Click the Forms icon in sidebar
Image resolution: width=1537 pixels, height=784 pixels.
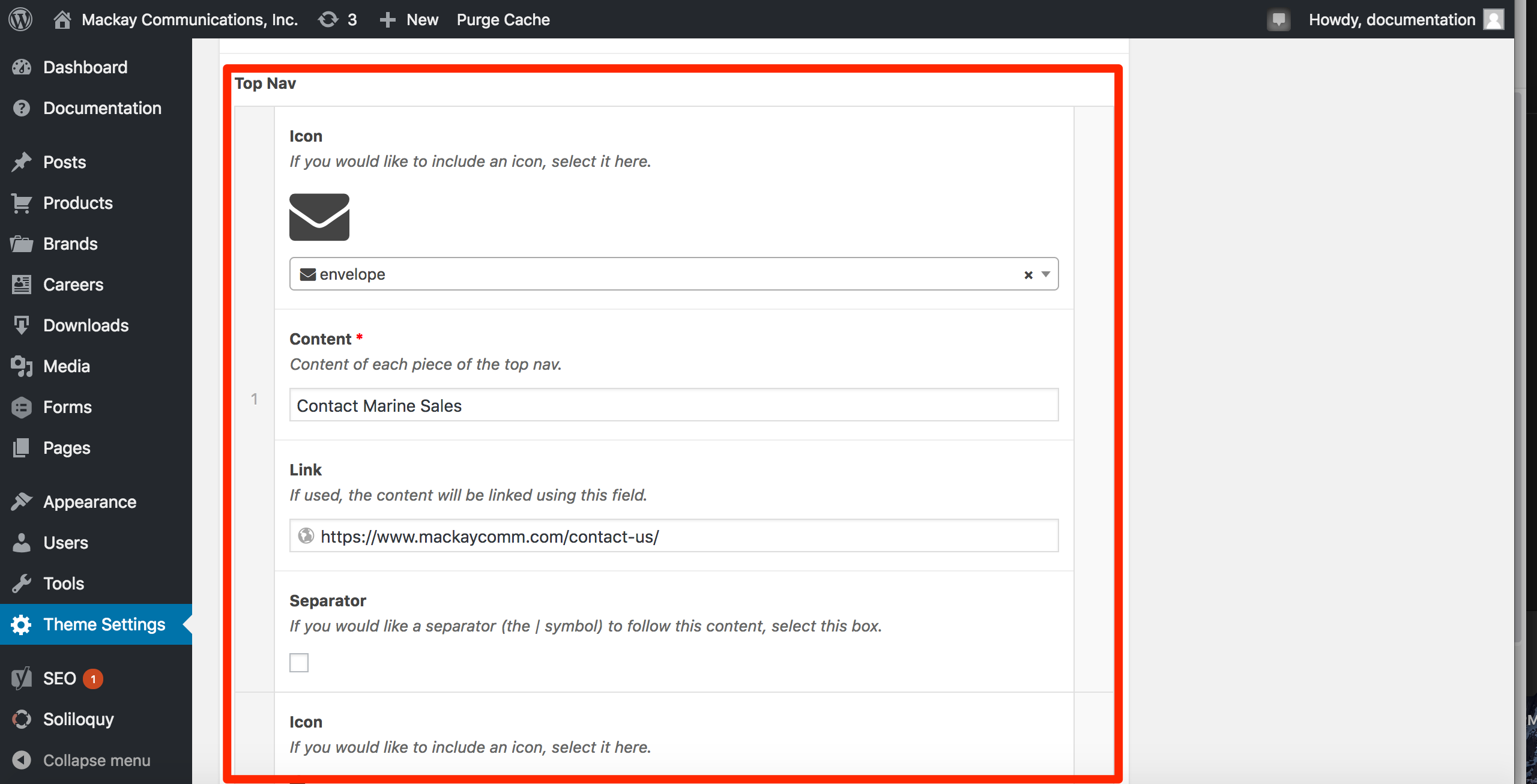[22, 407]
